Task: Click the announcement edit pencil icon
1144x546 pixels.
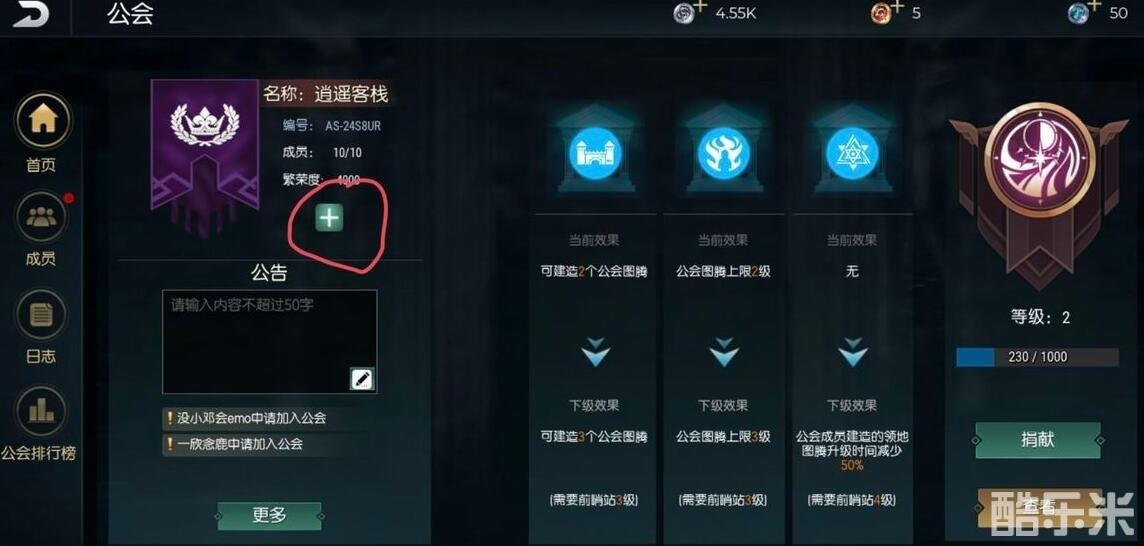Action: point(362,379)
